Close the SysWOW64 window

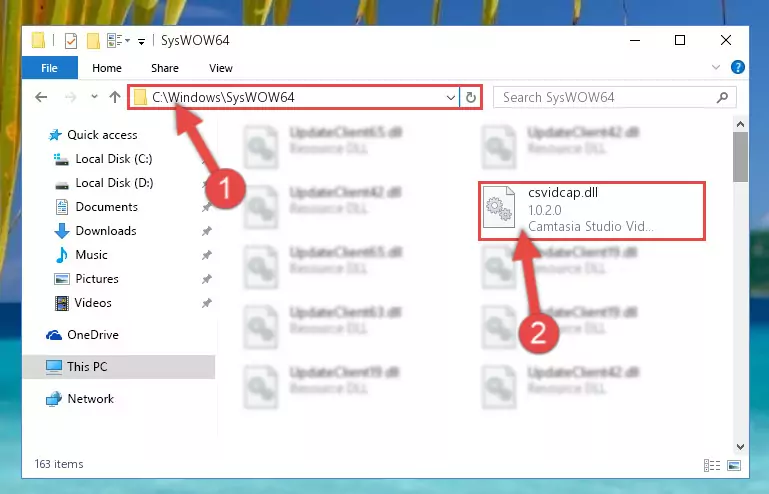click(726, 40)
